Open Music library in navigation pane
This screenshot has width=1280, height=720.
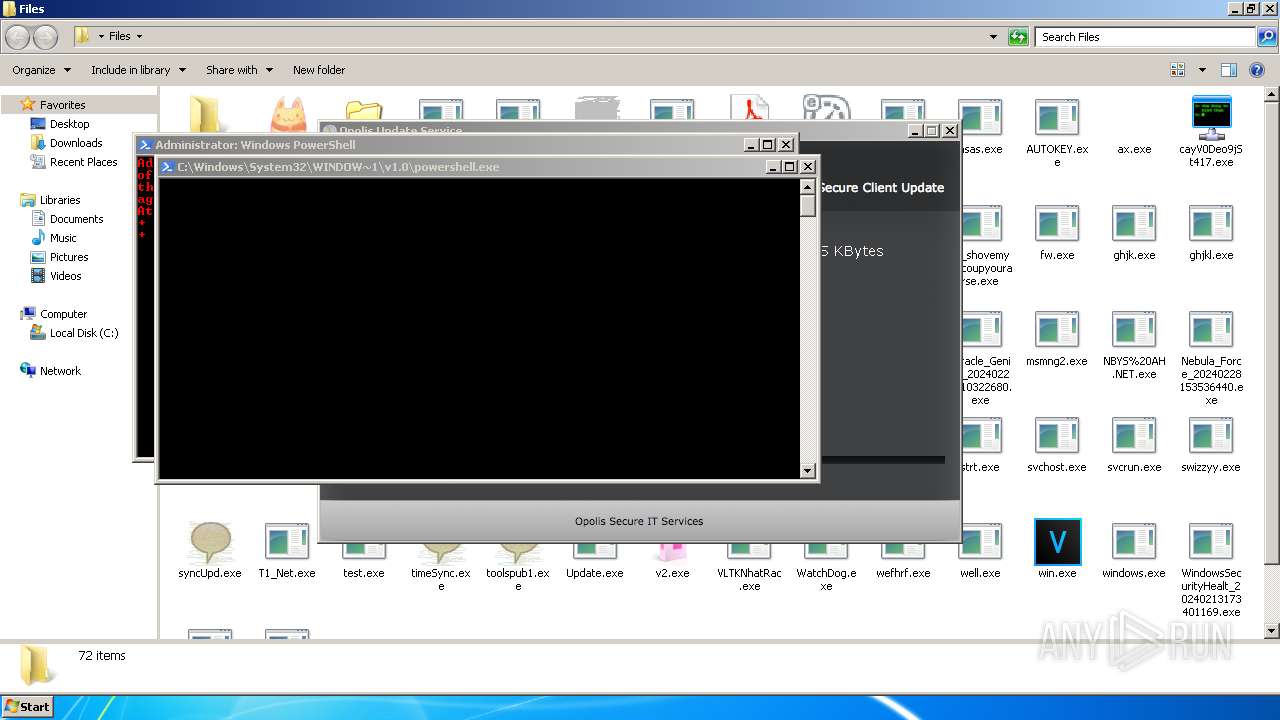pos(63,238)
